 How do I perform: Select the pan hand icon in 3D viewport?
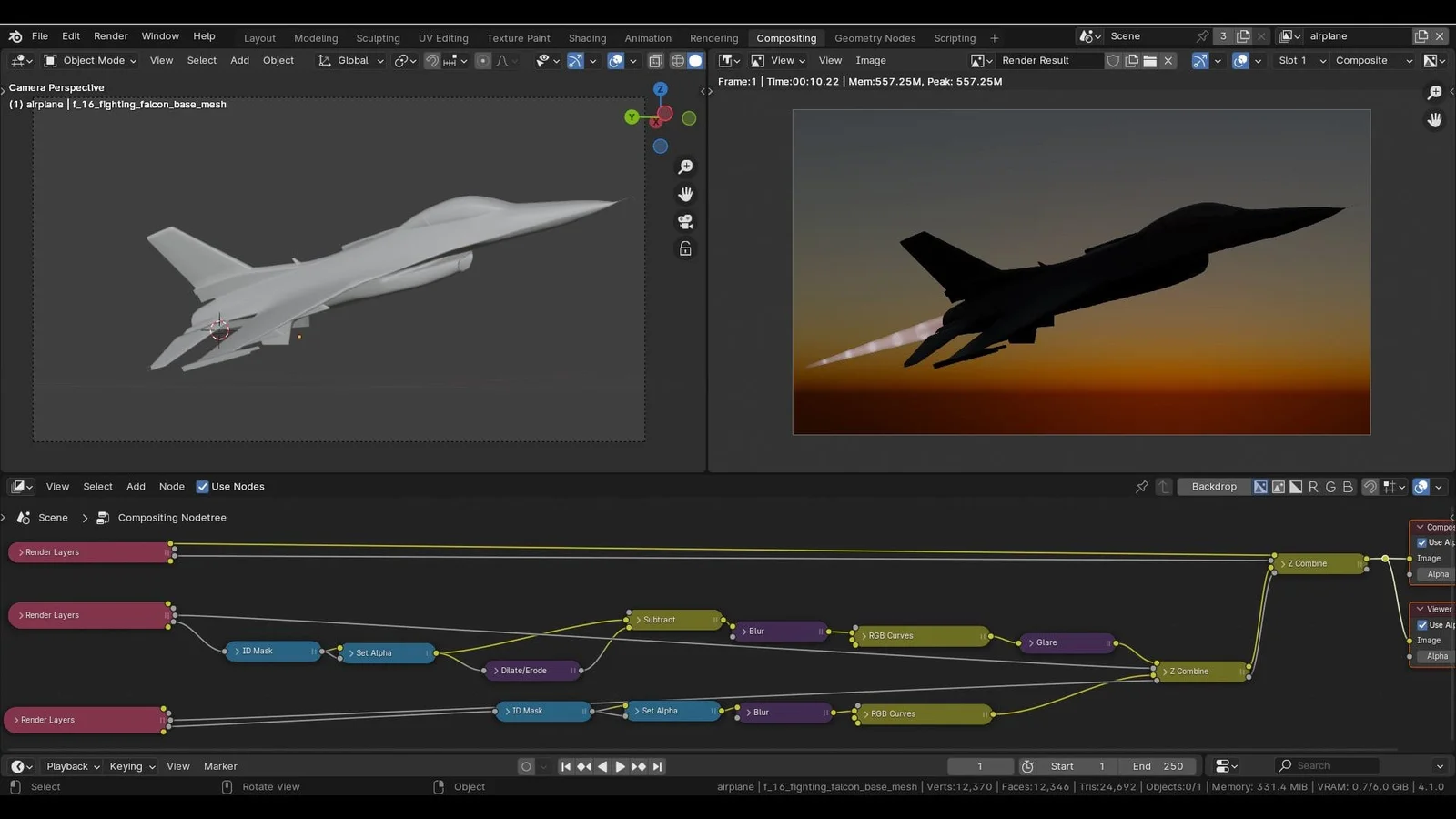pos(685,194)
